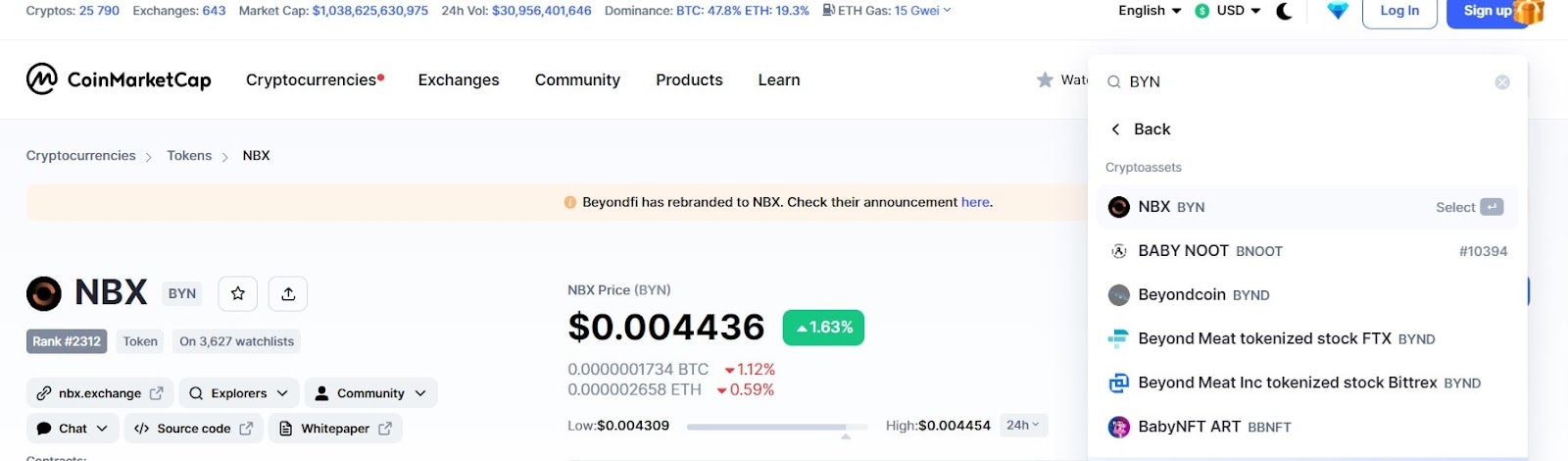Click the diamond rewards icon
The width and height of the screenshot is (1568, 461).
(1338, 11)
